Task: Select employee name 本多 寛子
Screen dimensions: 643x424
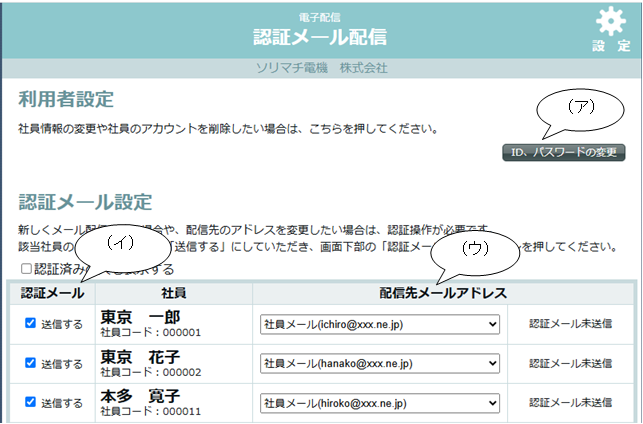Action: [140, 396]
